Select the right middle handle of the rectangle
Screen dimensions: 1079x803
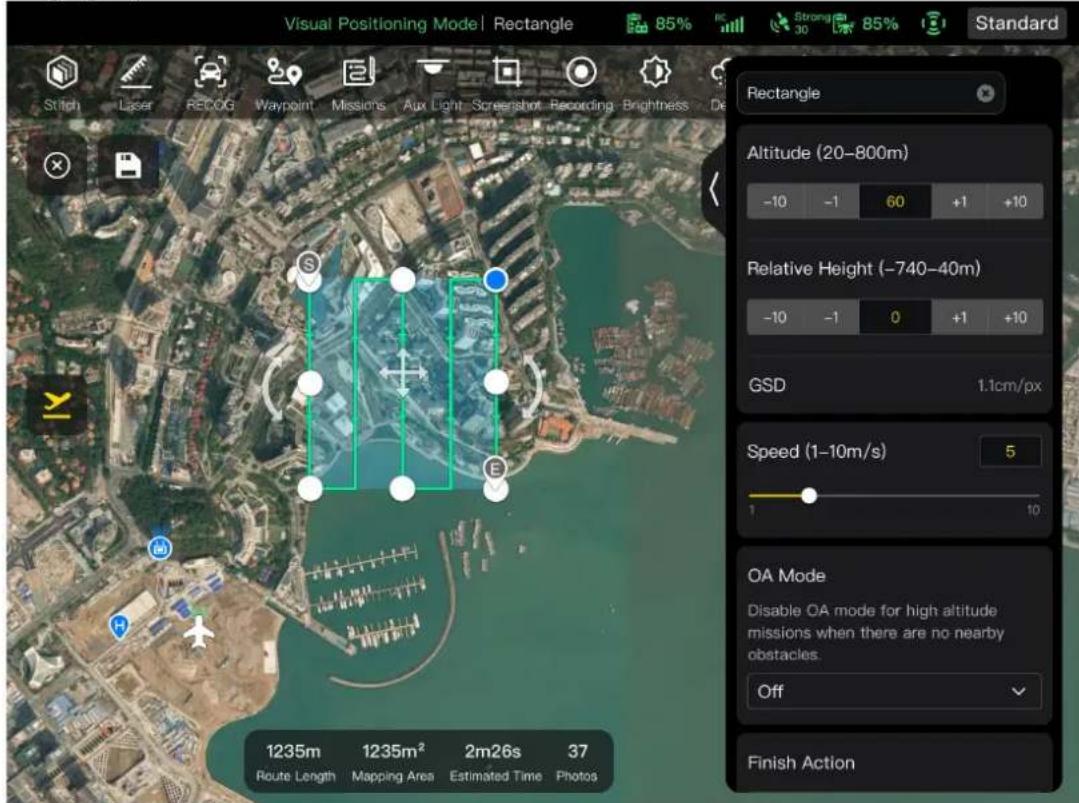[495, 382]
